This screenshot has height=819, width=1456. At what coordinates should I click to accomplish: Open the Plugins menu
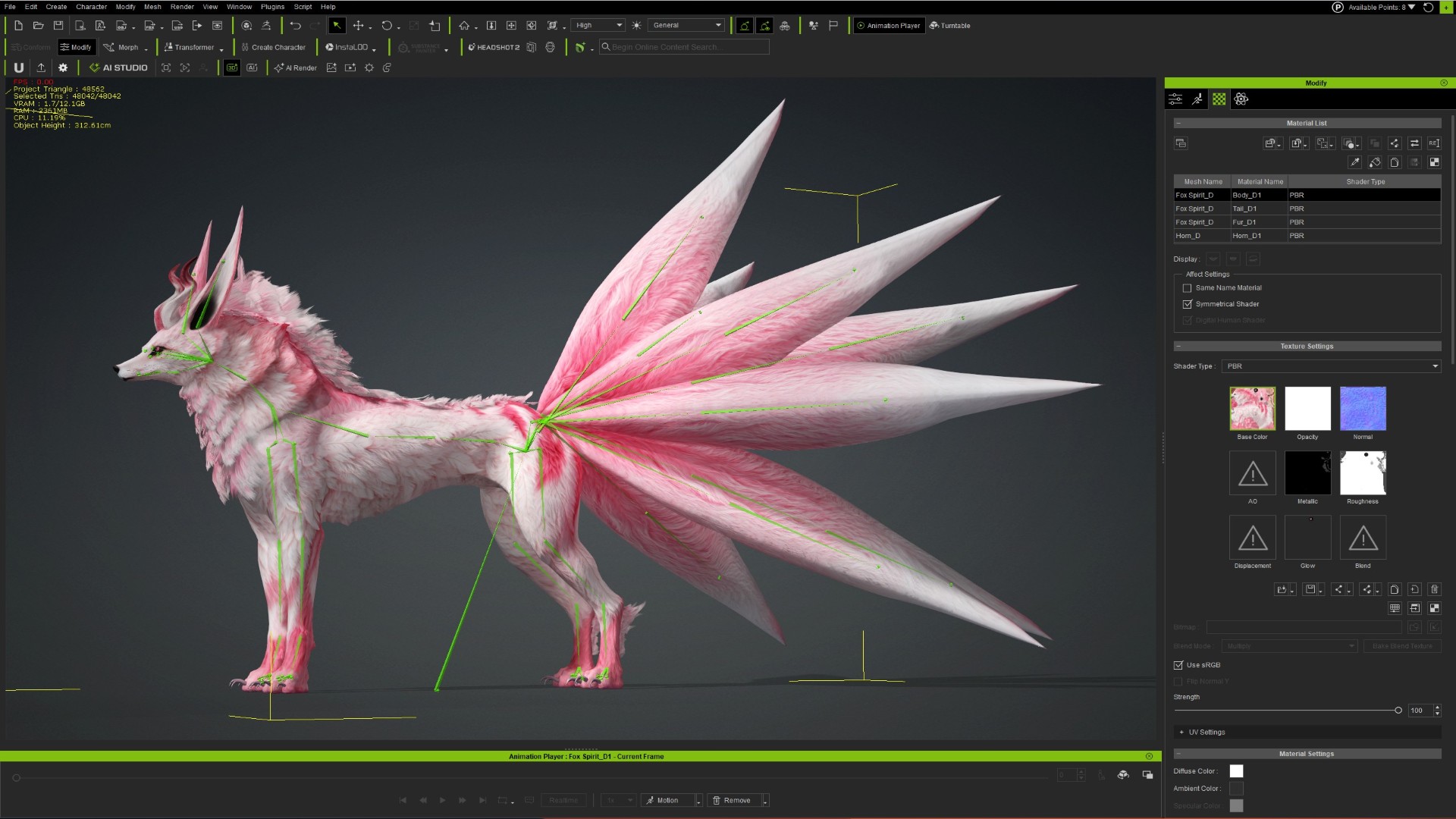click(272, 7)
